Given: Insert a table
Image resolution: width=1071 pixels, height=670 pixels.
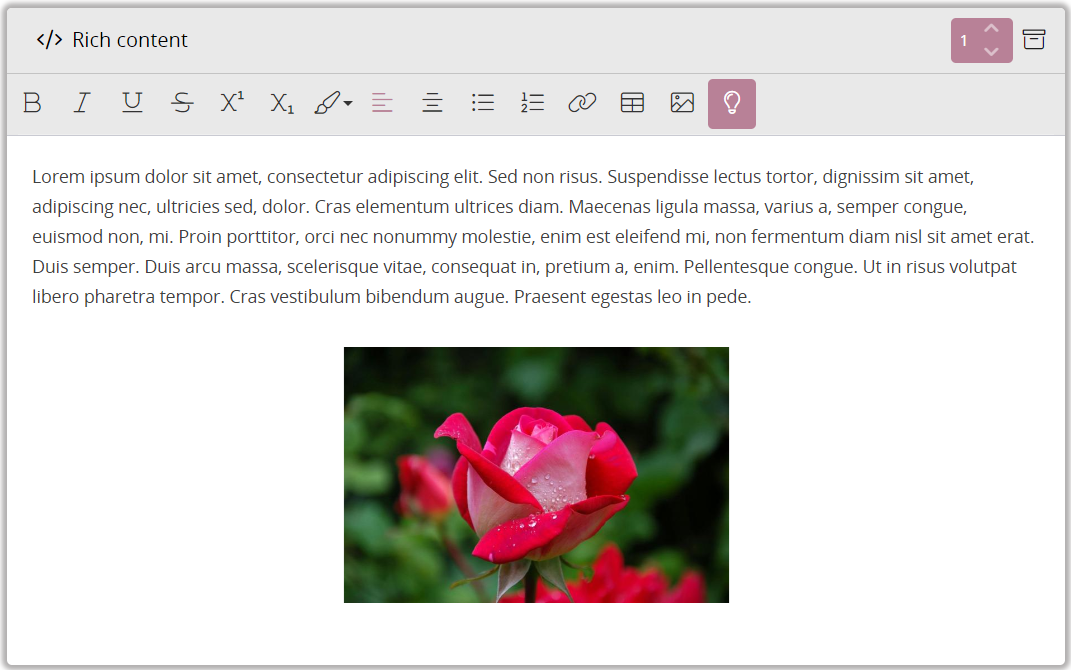Looking at the screenshot, I should pyautogui.click(x=632, y=103).
